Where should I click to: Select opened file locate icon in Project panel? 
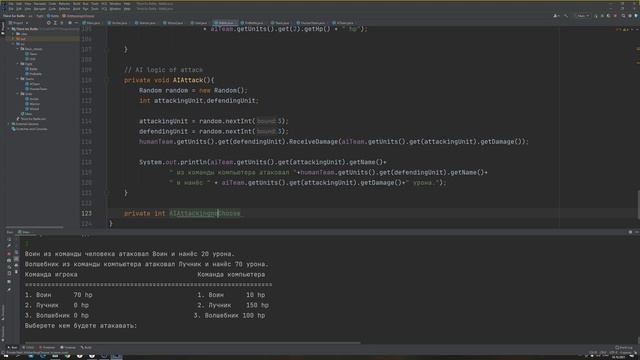coord(49,23)
